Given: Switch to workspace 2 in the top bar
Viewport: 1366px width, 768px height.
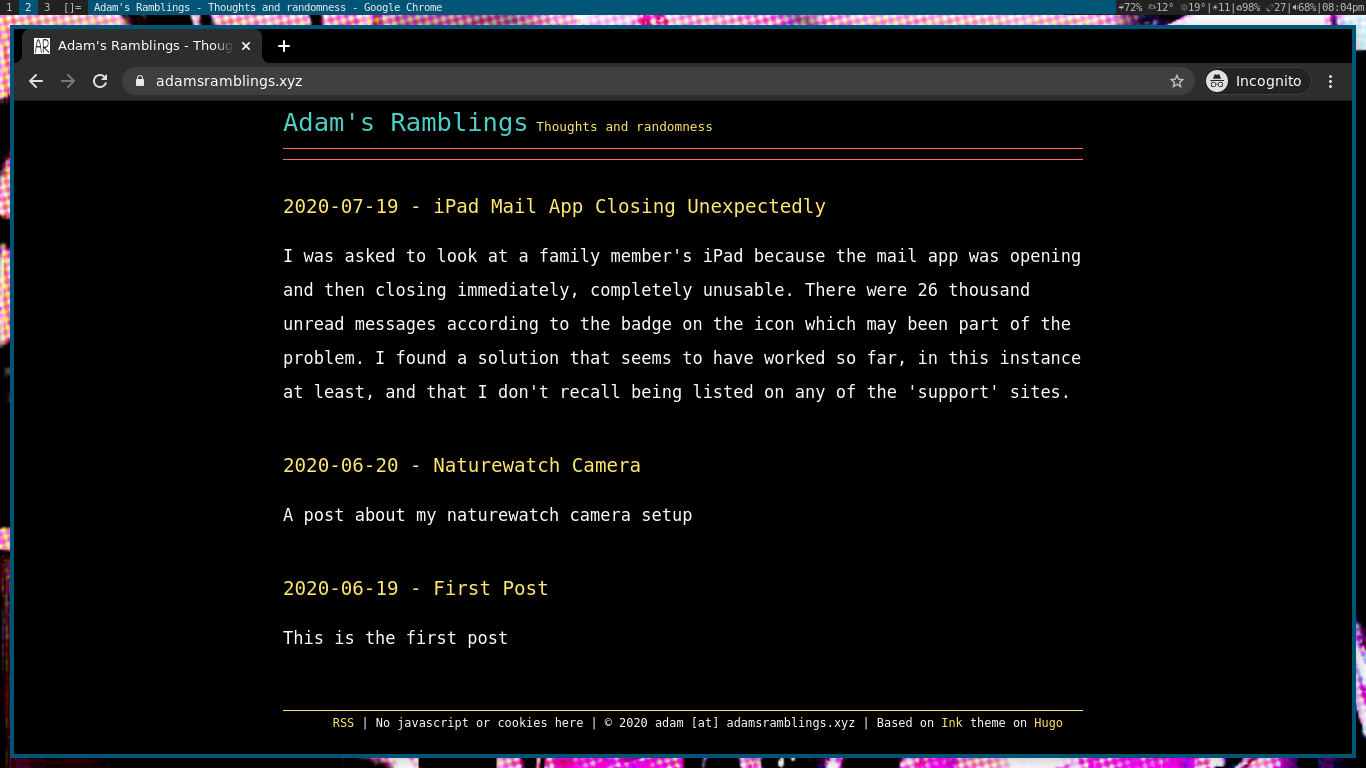Looking at the screenshot, I should [28, 7].
